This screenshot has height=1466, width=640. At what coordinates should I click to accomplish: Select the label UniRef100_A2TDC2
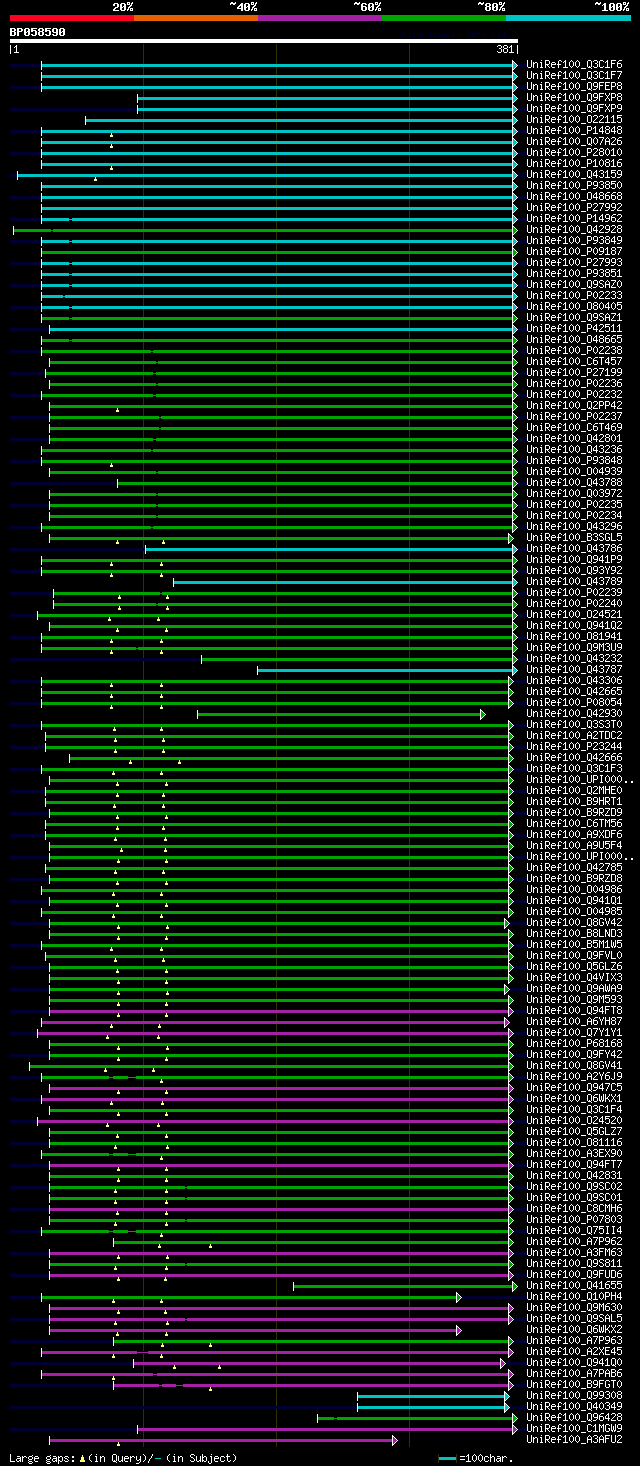tap(574, 736)
